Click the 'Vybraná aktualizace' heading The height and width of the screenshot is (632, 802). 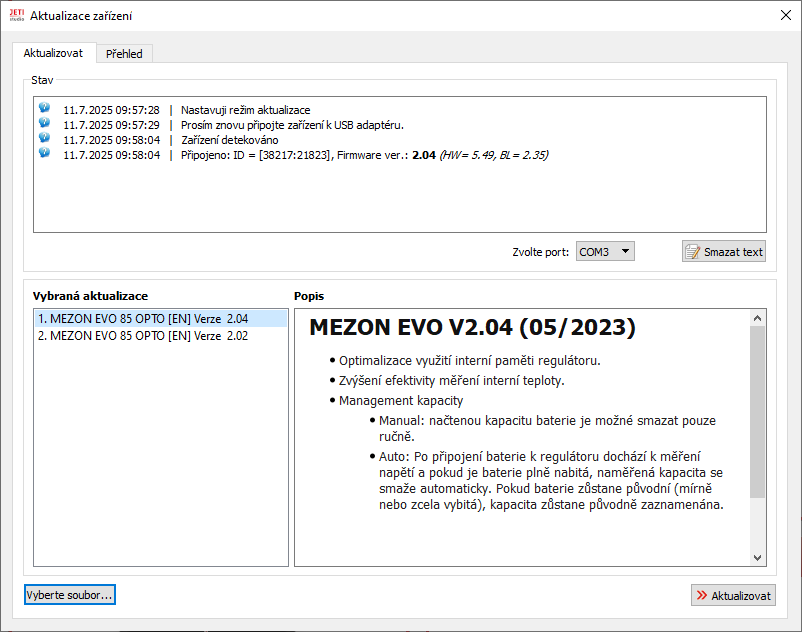coord(90,296)
